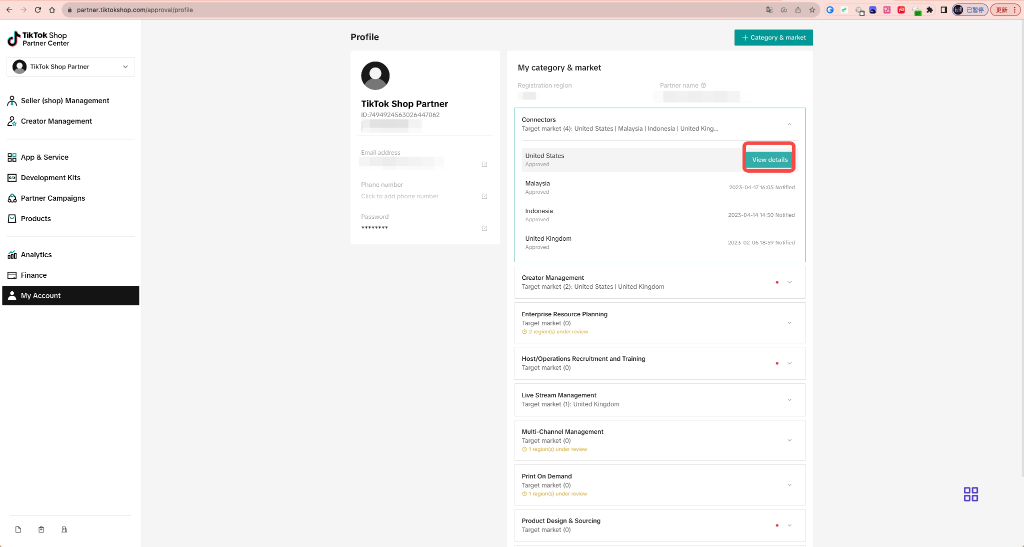
Task: Select the Indonesia Approved market row
Action: pos(660,215)
